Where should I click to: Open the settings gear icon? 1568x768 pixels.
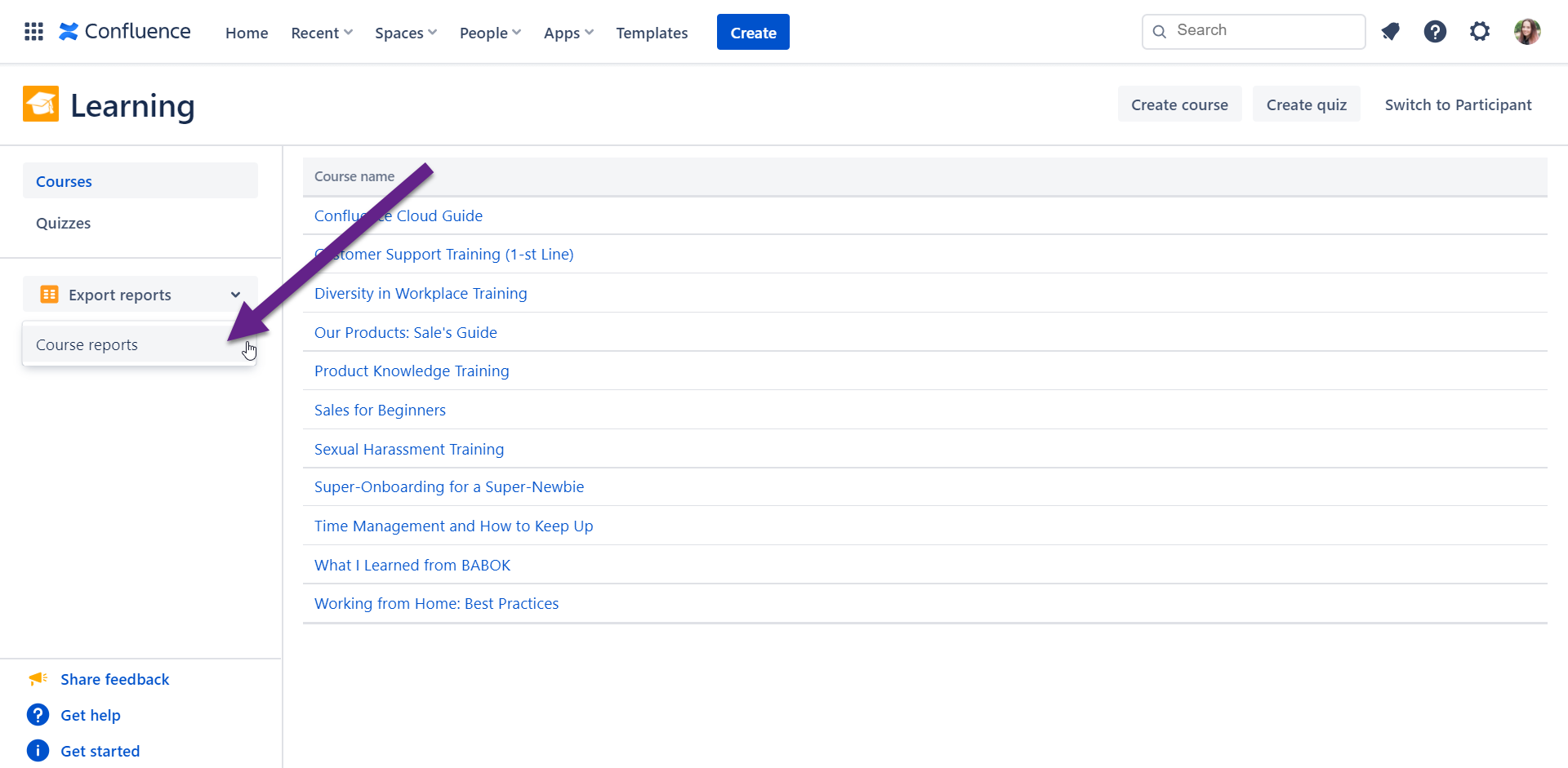point(1480,32)
